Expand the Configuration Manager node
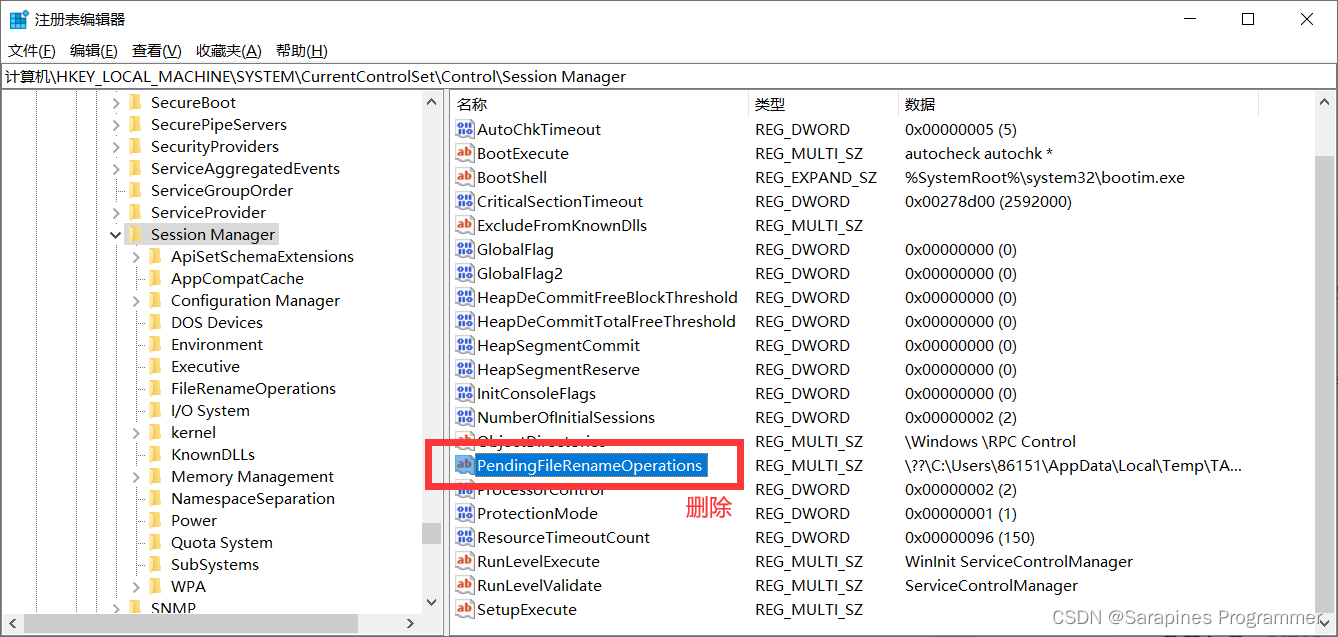Screen dimensions: 1338x637 pos(136,300)
